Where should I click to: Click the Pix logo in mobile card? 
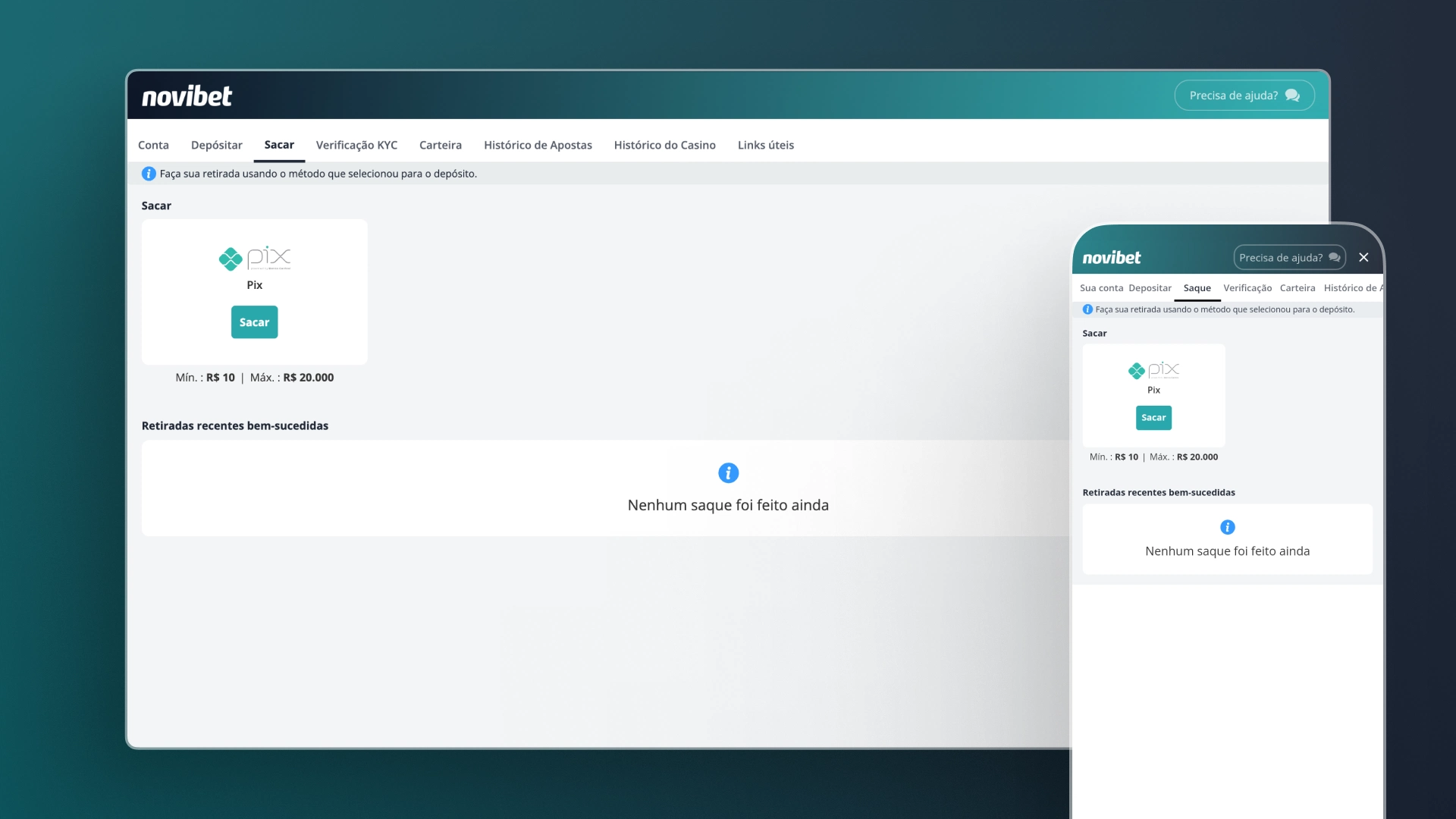pos(1153,370)
